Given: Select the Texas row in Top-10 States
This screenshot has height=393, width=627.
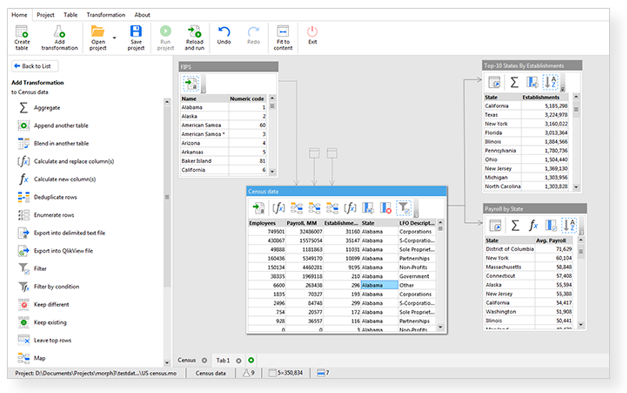Looking at the screenshot, I should [x=525, y=115].
